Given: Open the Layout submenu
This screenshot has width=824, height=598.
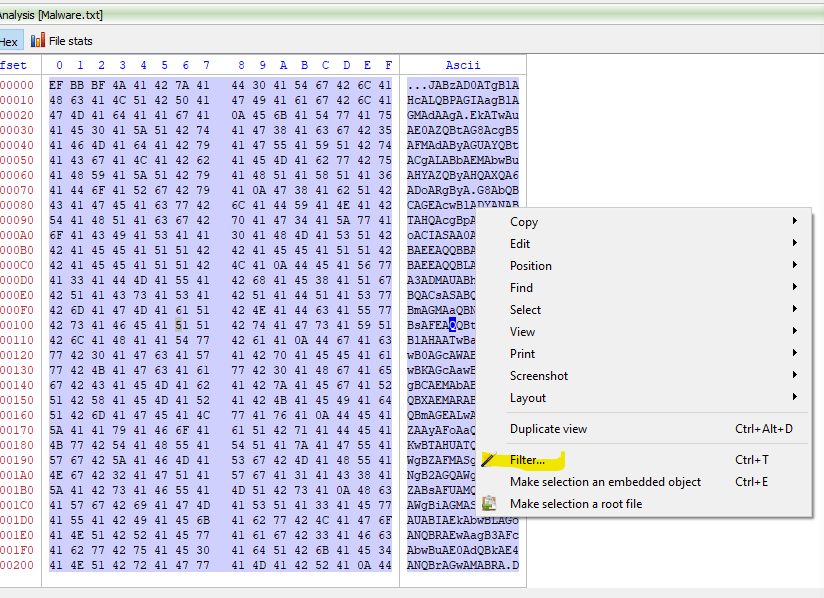Looking at the screenshot, I should point(528,398).
